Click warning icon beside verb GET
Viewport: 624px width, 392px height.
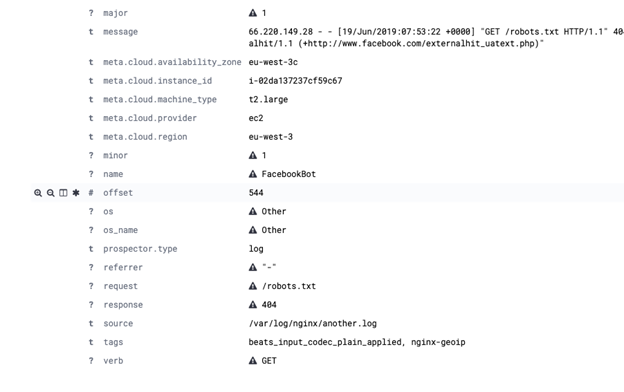(x=253, y=361)
